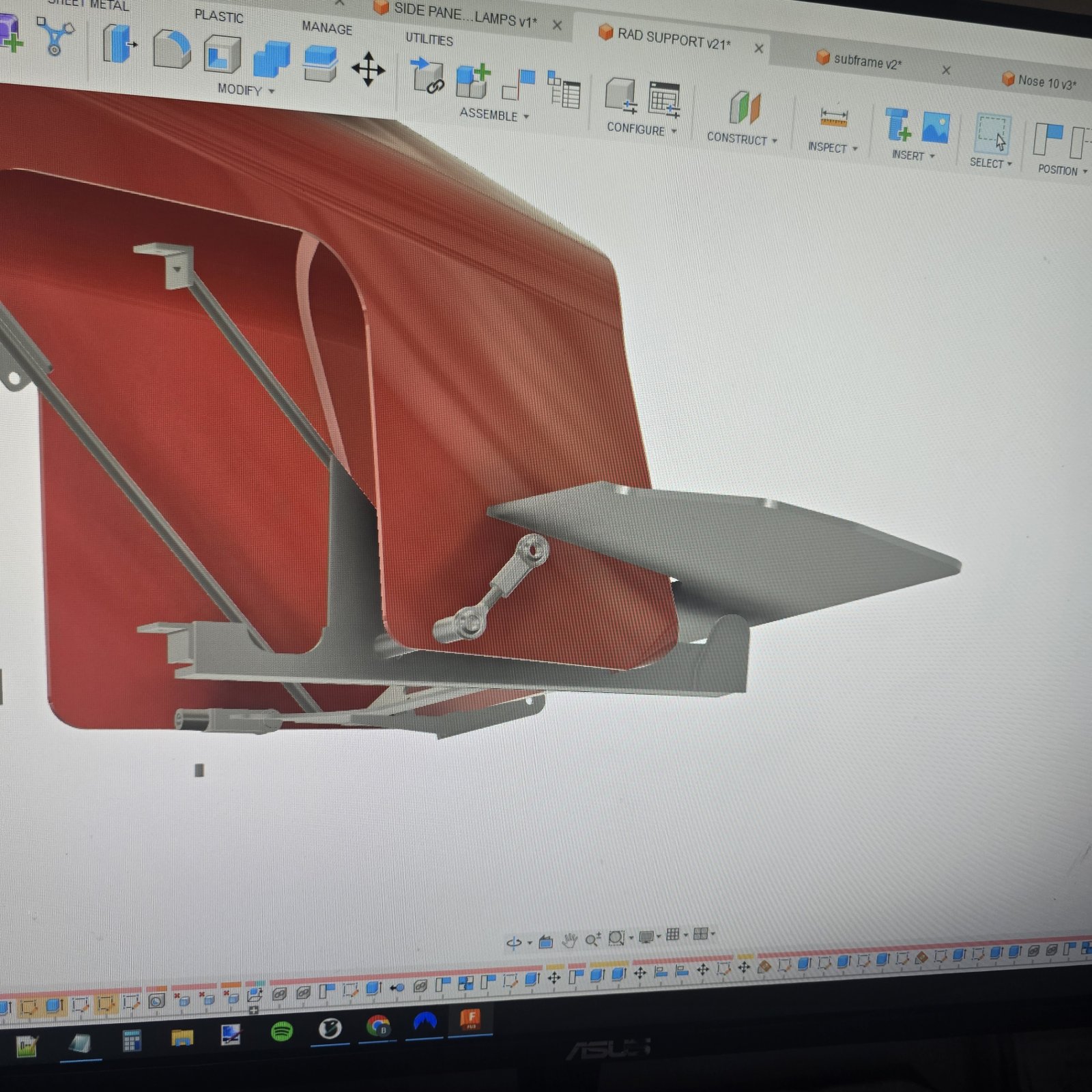Click the Measure tool under Inspect

pyautogui.click(x=833, y=117)
